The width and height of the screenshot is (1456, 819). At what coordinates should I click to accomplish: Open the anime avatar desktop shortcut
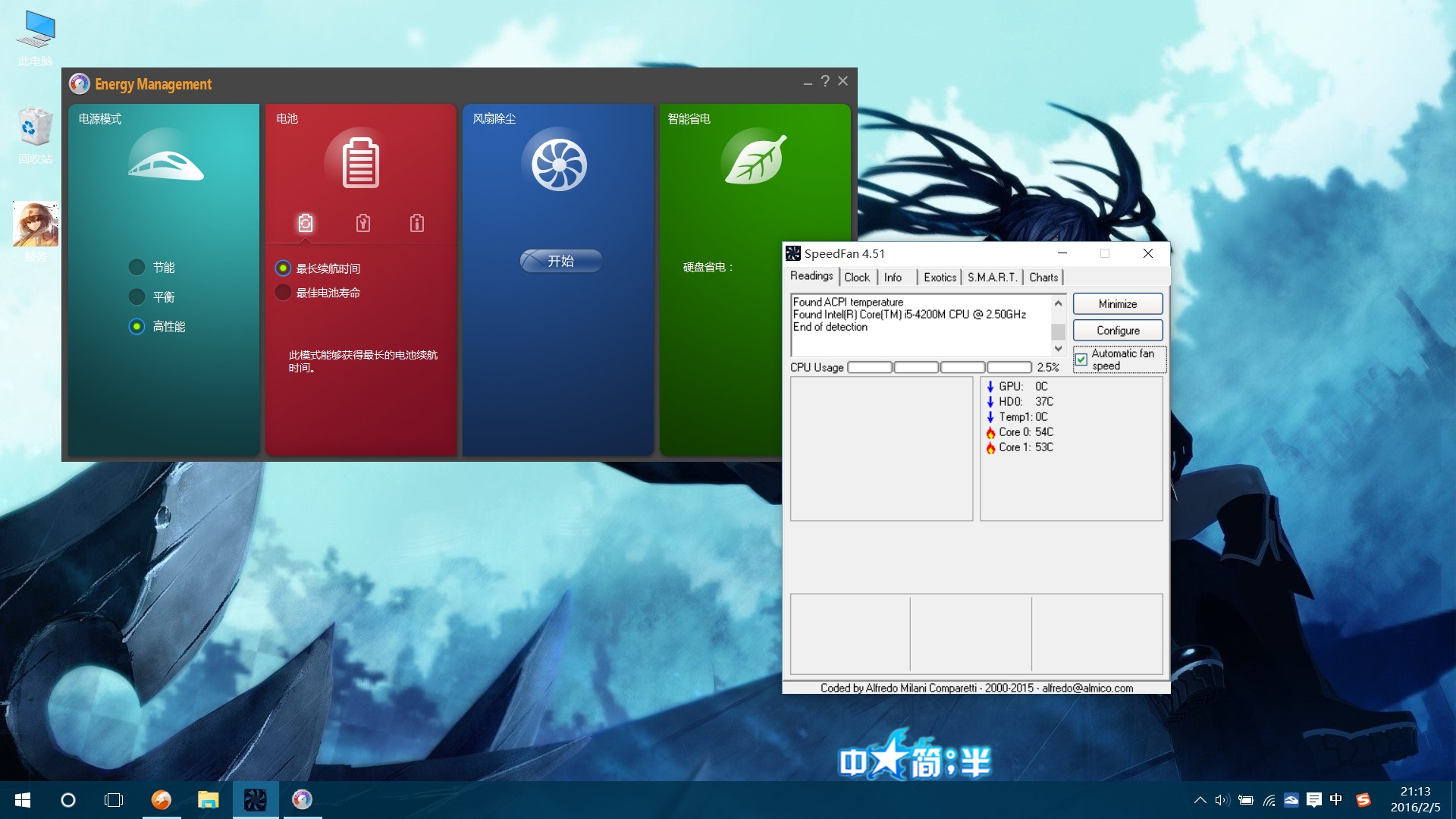point(36,231)
